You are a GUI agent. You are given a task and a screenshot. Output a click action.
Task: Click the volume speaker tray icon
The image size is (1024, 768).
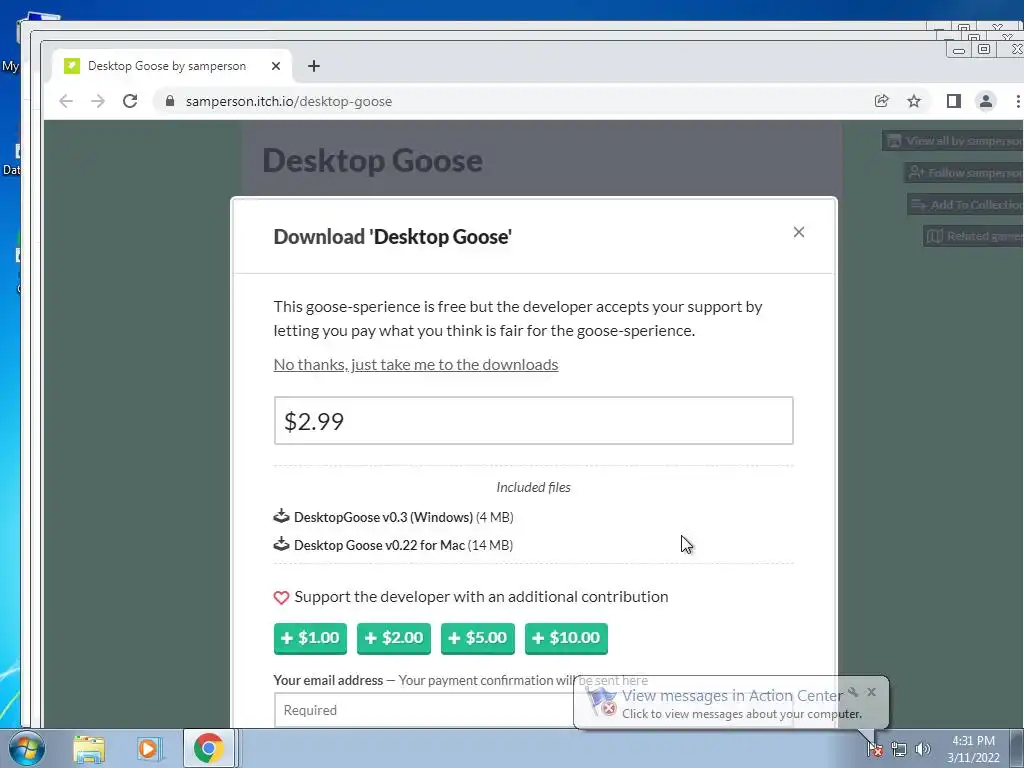tap(923, 749)
